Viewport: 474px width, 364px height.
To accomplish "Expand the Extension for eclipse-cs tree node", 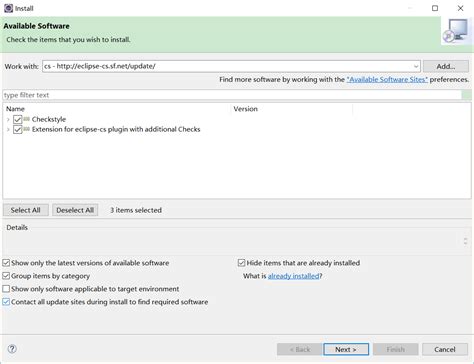I will [8, 129].
